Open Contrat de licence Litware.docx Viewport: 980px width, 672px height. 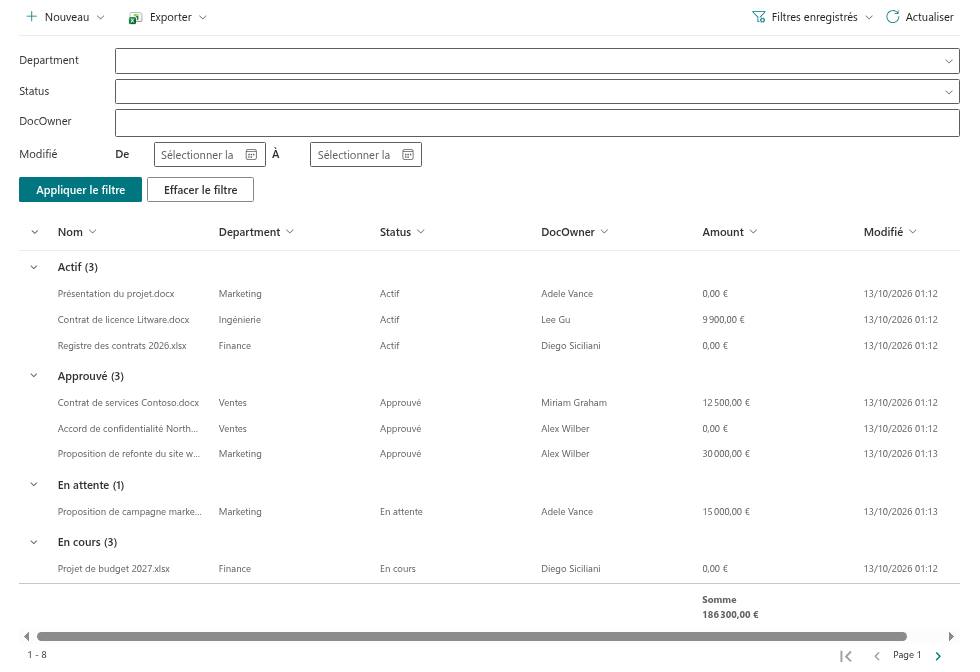[x=123, y=319]
